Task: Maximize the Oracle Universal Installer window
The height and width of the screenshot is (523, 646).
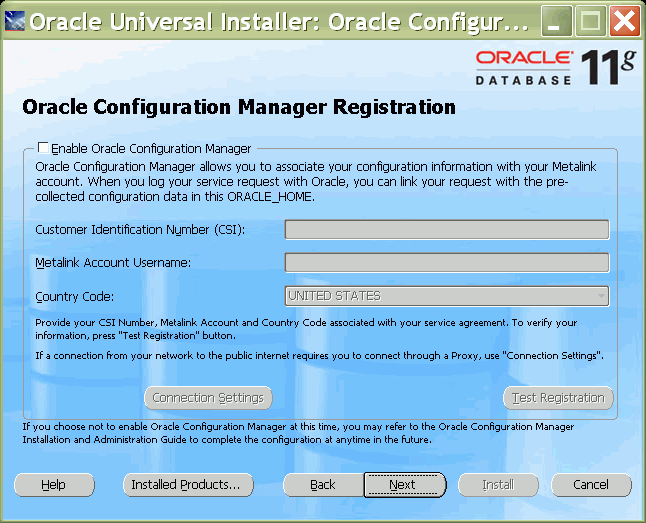Action: [591, 20]
